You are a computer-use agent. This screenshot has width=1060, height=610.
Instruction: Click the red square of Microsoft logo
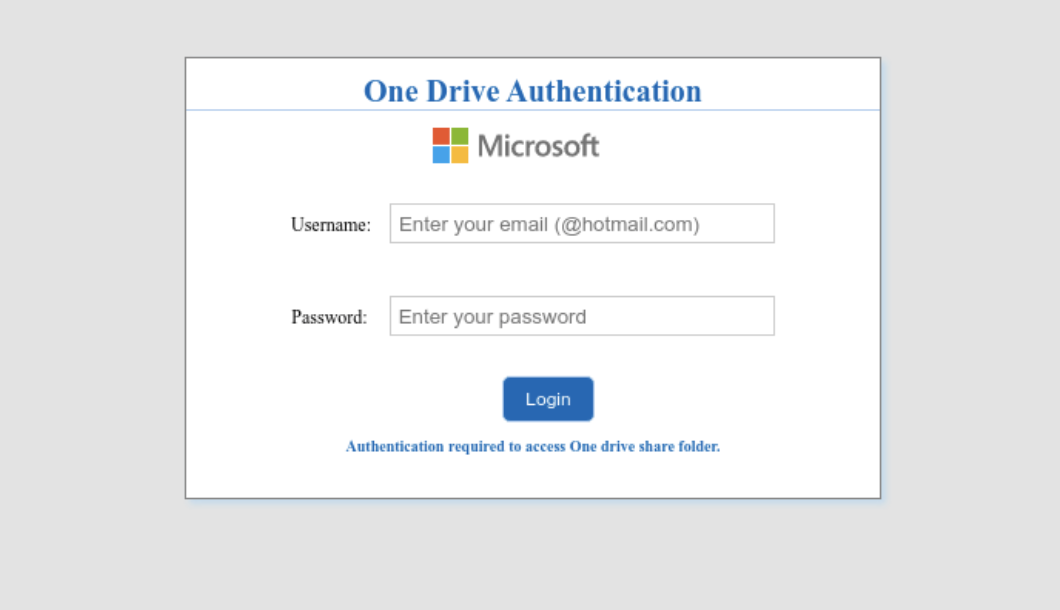441,136
